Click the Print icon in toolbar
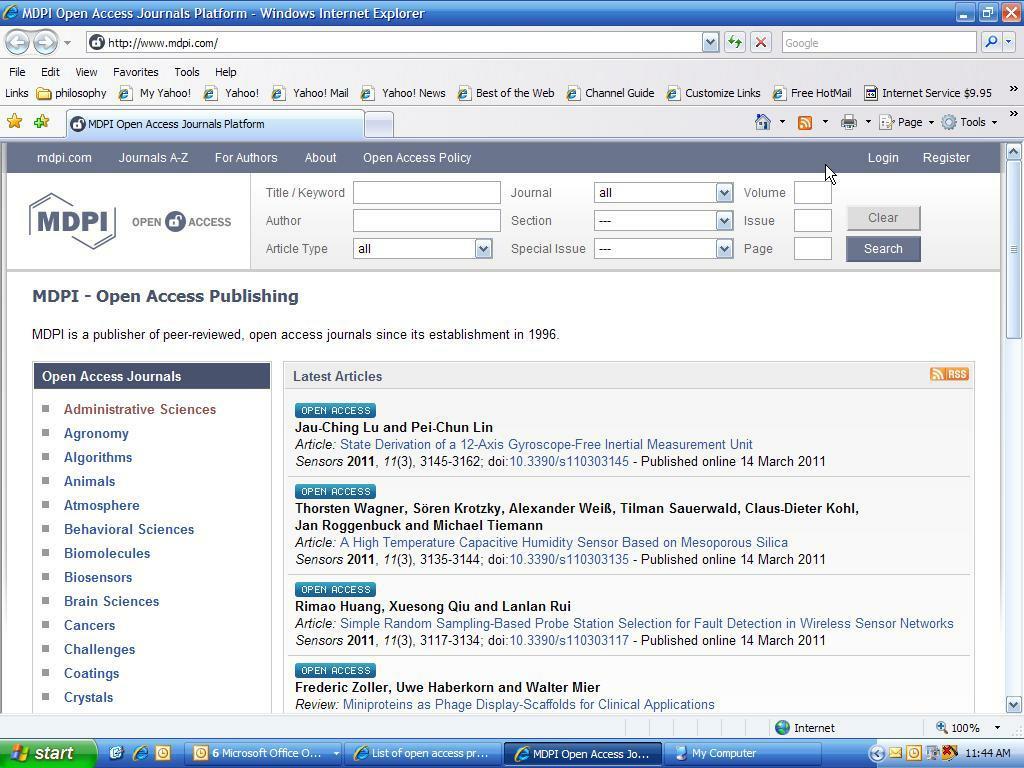 click(x=848, y=122)
